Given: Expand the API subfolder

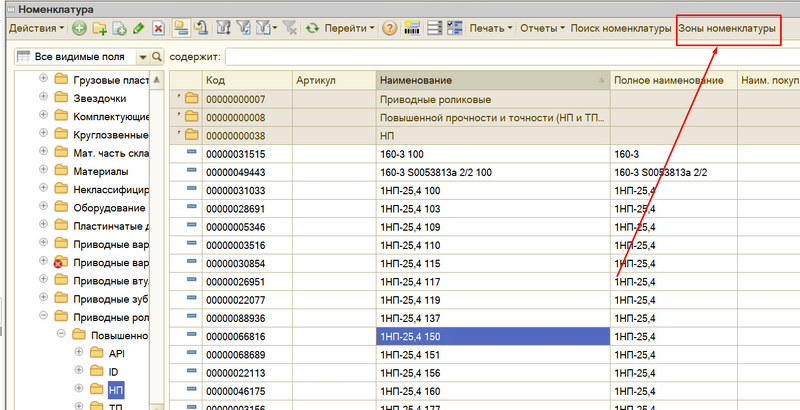Looking at the screenshot, I should 79,353.
